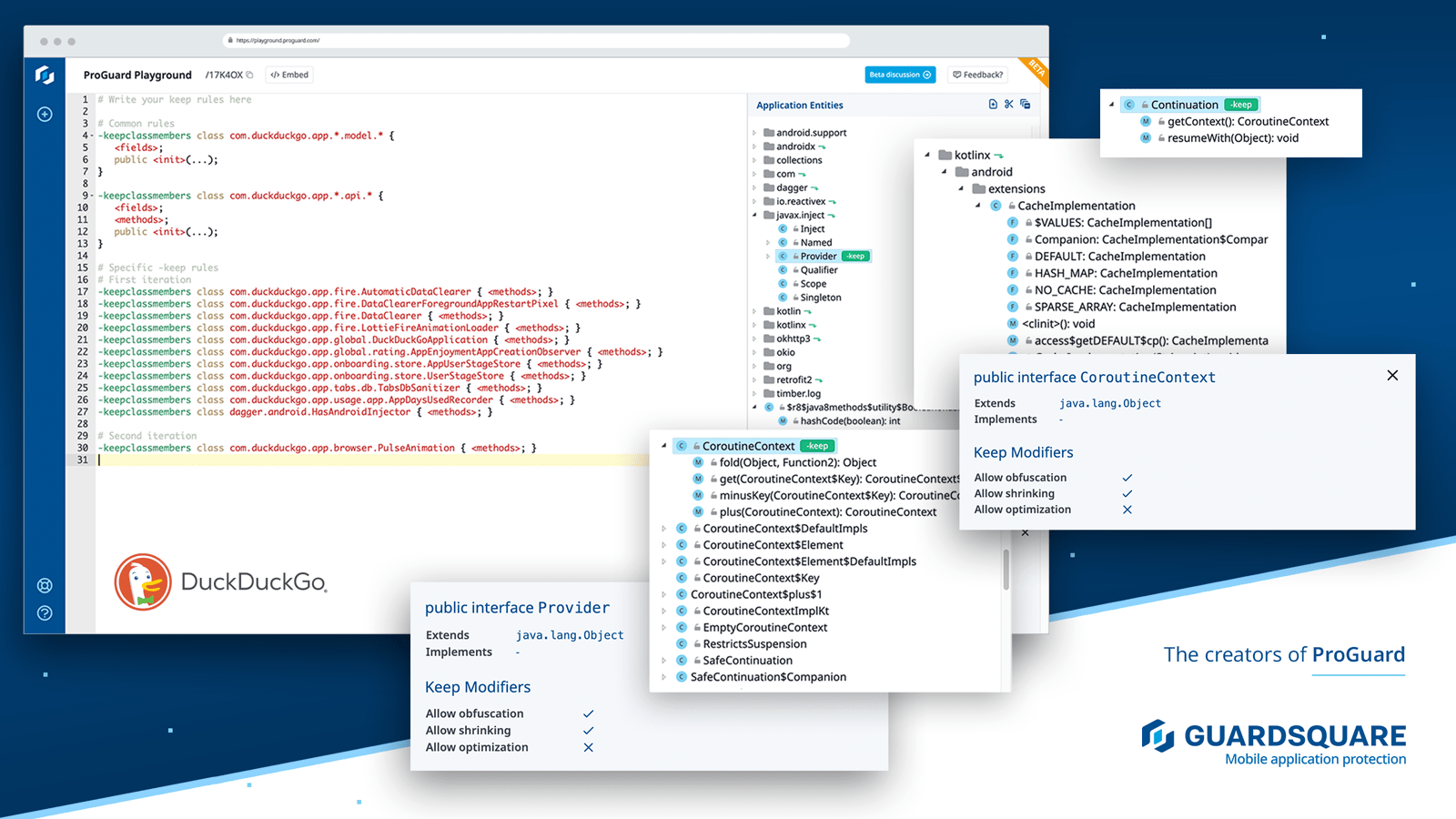Viewport: 1456px width, 819px height.
Task: Expand the collections package
Action: click(754, 160)
